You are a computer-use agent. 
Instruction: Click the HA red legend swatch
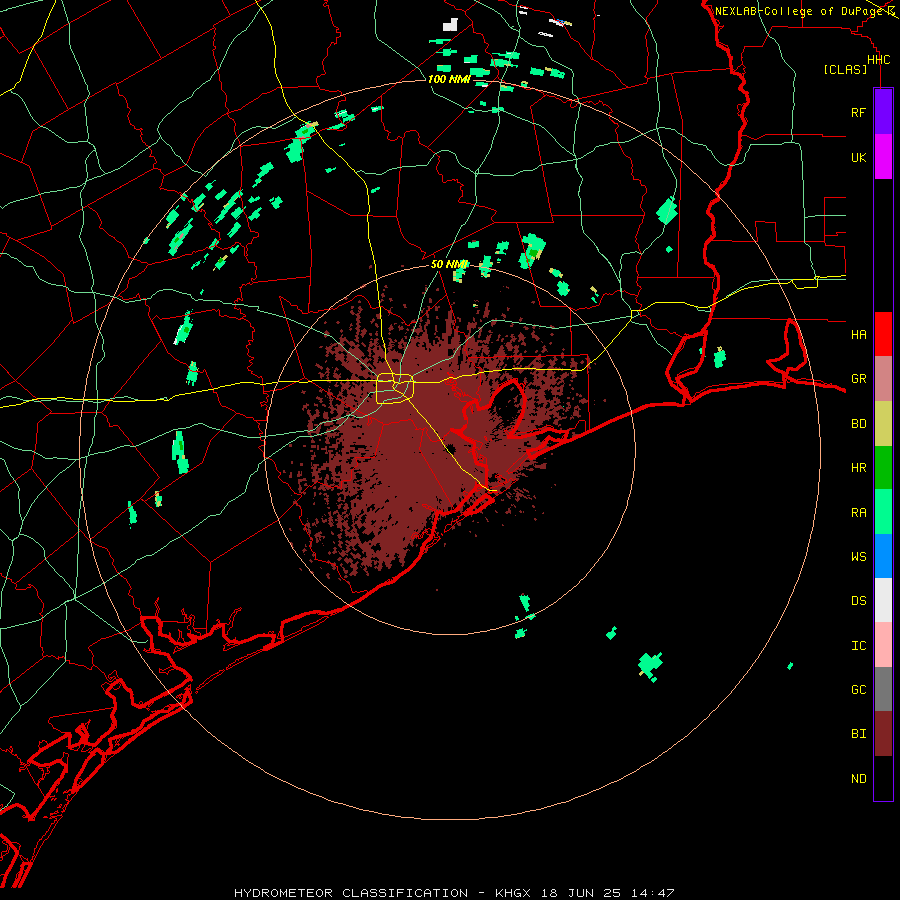[x=883, y=334]
